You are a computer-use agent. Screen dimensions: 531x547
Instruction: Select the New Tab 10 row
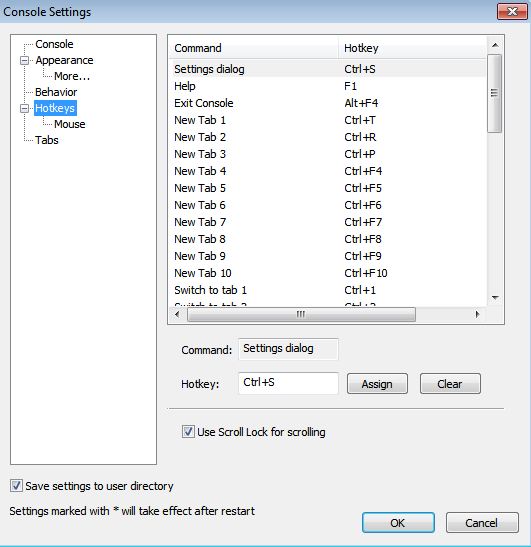point(328,273)
